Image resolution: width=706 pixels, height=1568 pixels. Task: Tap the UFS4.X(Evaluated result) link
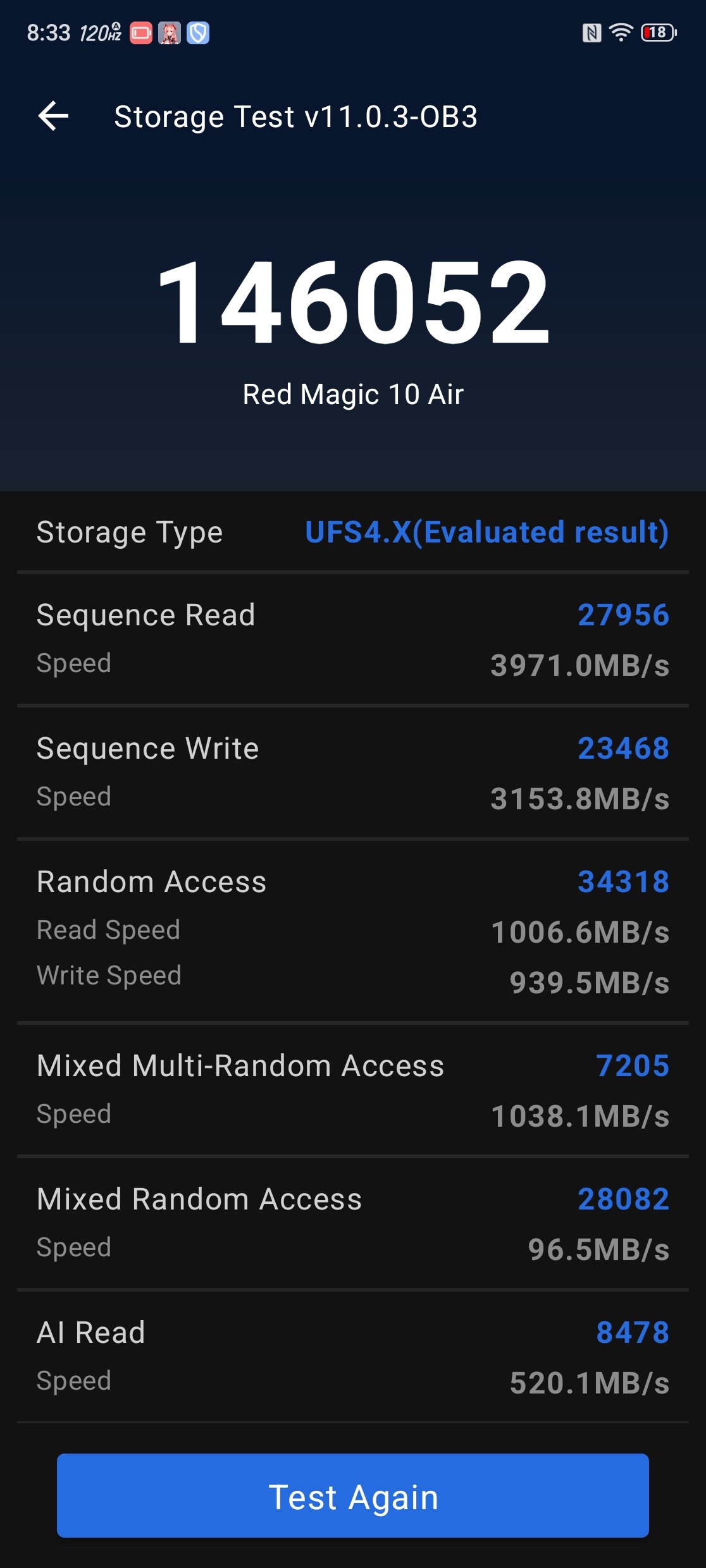tap(486, 532)
